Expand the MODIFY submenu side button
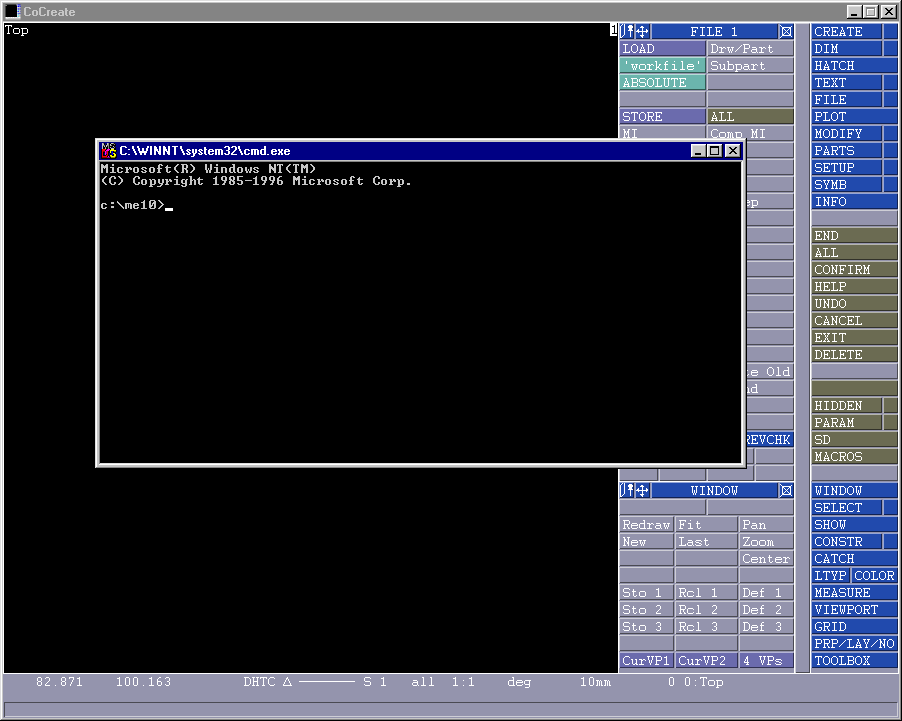Screen dimensions: 902x721 coord(890,134)
